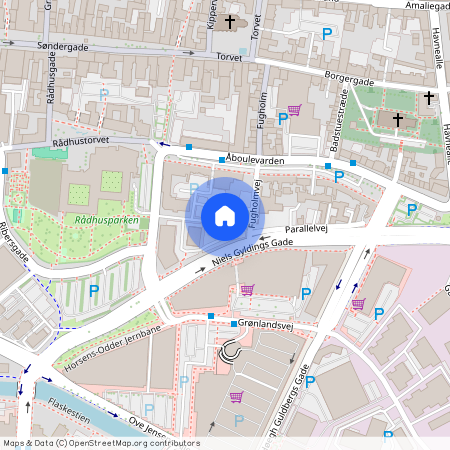Click the Åboulevarden street label
This screenshot has width=450, height=450.
point(255,159)
